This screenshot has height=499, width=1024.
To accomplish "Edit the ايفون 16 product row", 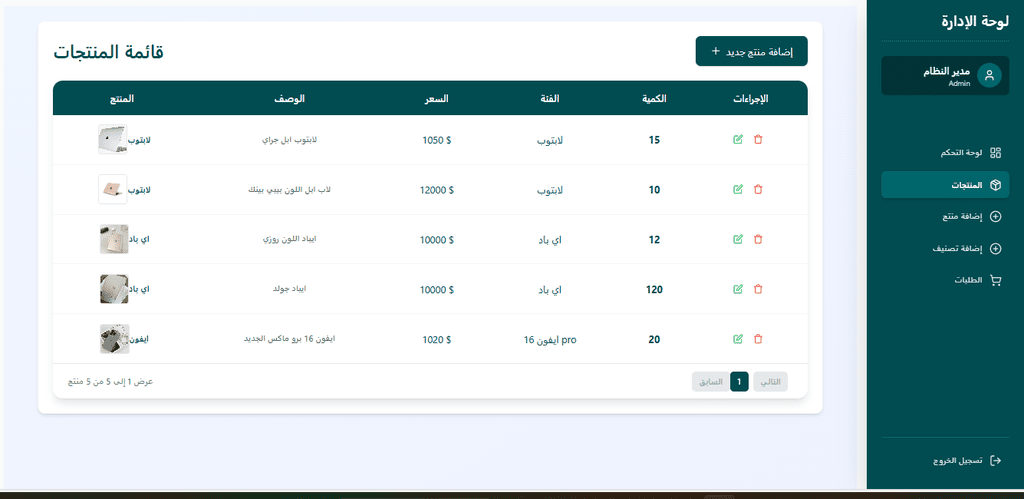I will [x=738, y=339].
